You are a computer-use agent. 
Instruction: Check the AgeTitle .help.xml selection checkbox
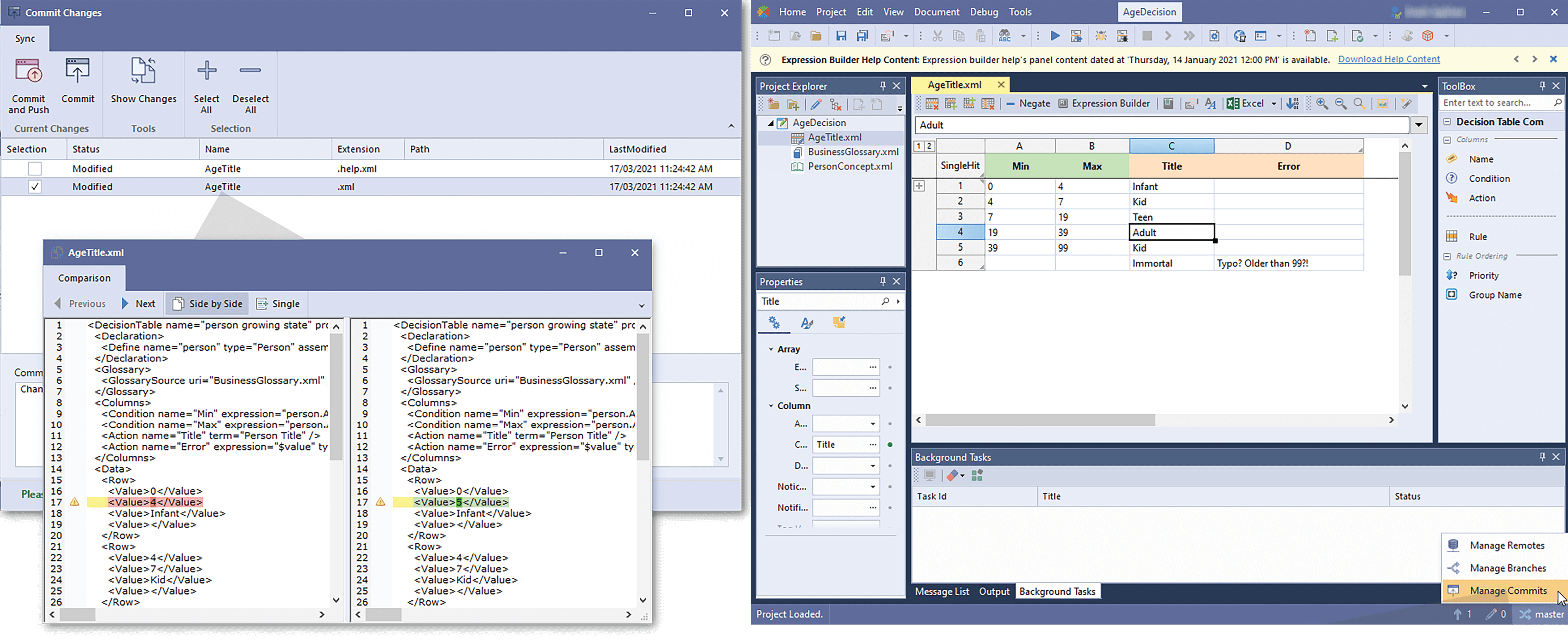35,169
